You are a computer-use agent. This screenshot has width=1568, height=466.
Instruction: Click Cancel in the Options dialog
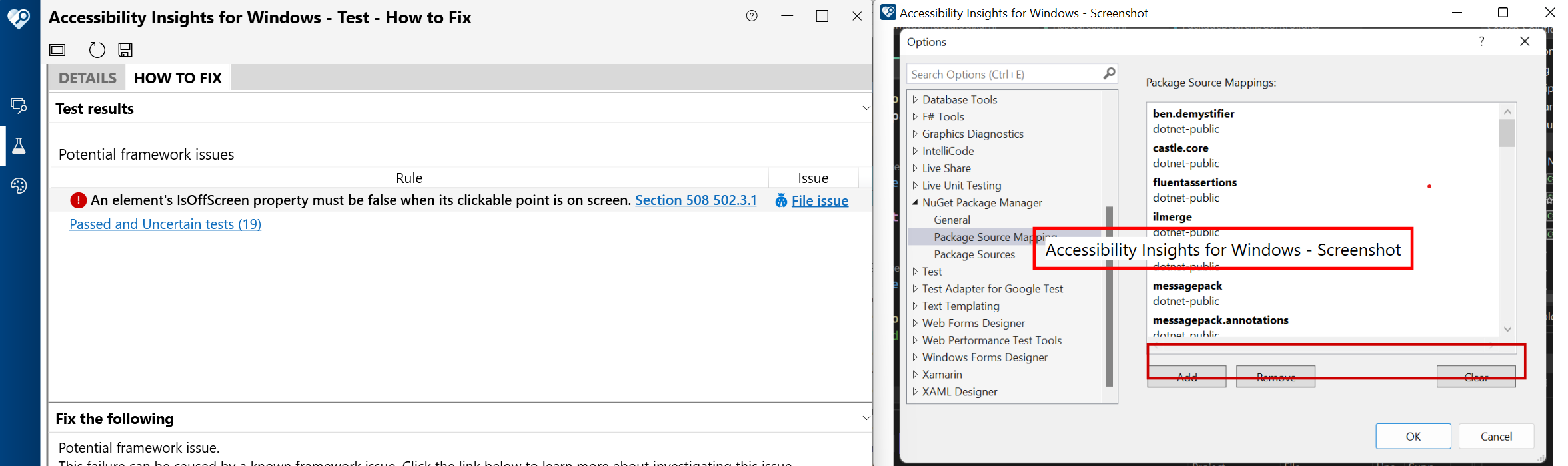pos(1496,437)
